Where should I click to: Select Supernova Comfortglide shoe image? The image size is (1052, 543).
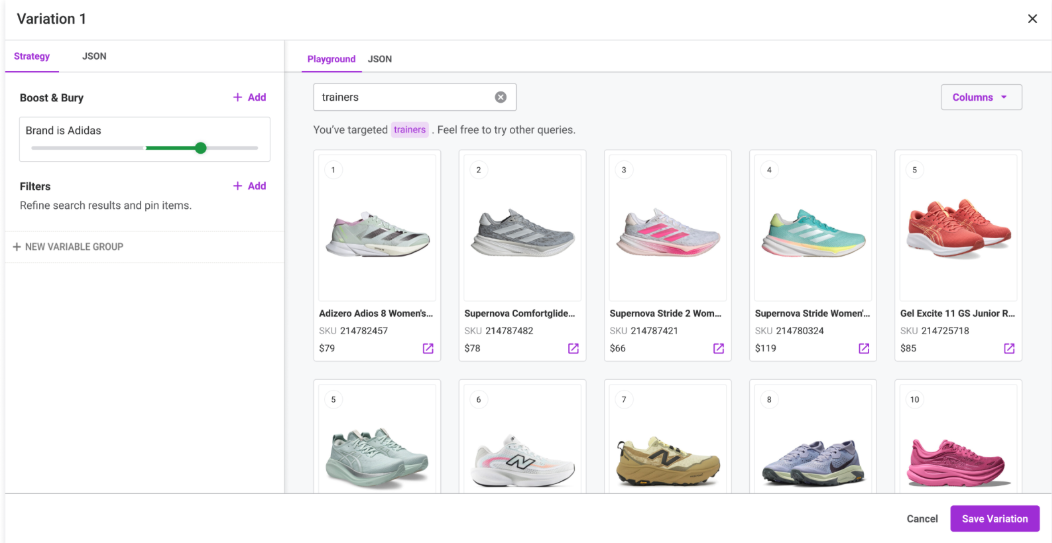523,233
